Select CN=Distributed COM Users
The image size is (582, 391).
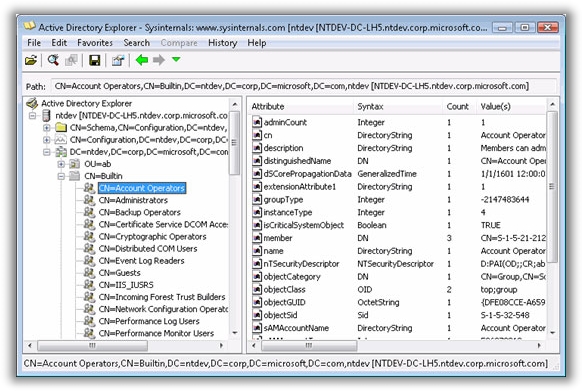pos(148,249)
